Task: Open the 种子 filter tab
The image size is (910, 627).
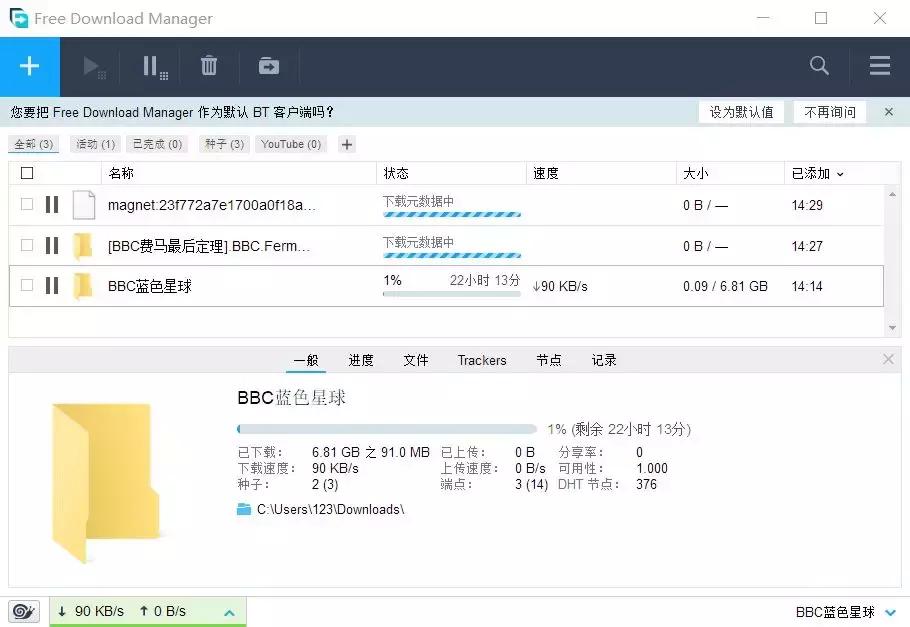Action: [x=223, y=143]
